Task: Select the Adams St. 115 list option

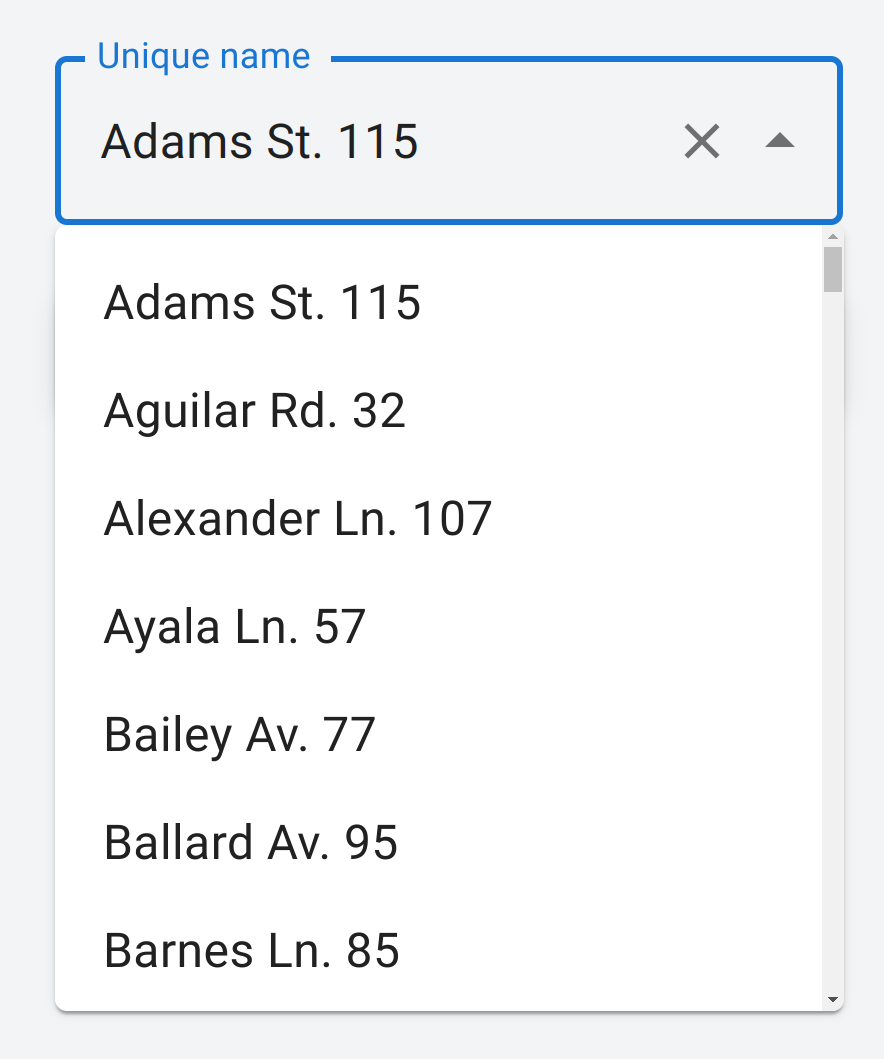Action: (x=262, y=303)
